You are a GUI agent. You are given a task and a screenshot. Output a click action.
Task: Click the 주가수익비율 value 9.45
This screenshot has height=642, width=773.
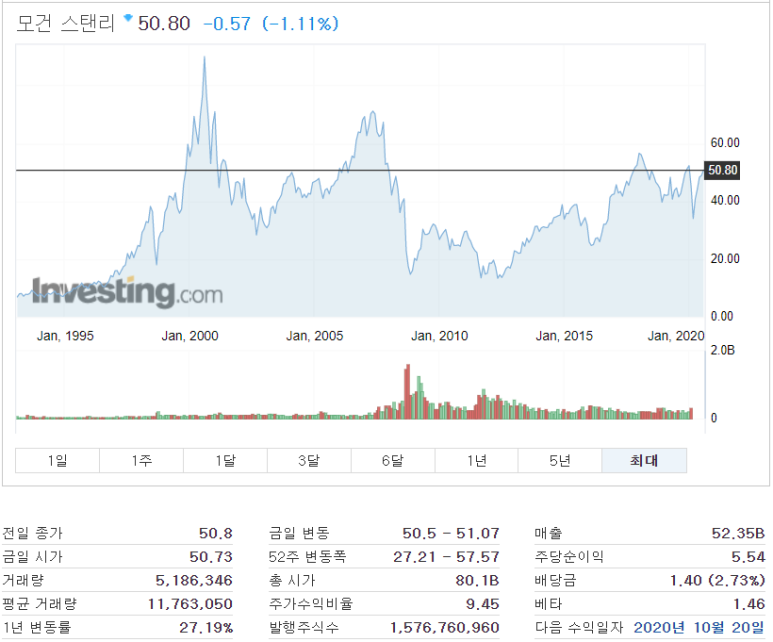click(483, 604)
